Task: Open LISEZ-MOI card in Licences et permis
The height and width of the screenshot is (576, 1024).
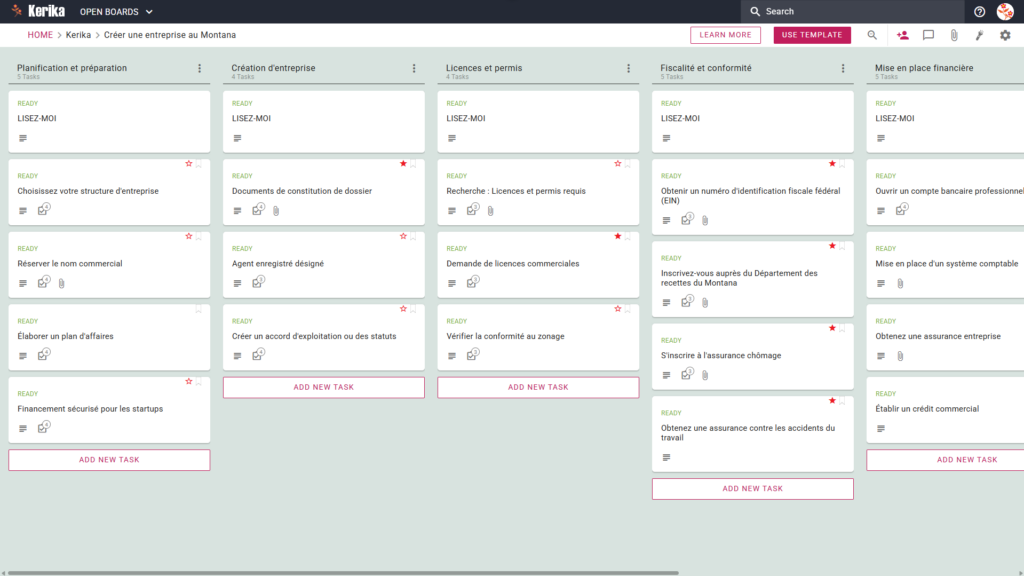Action: point(538,121)
